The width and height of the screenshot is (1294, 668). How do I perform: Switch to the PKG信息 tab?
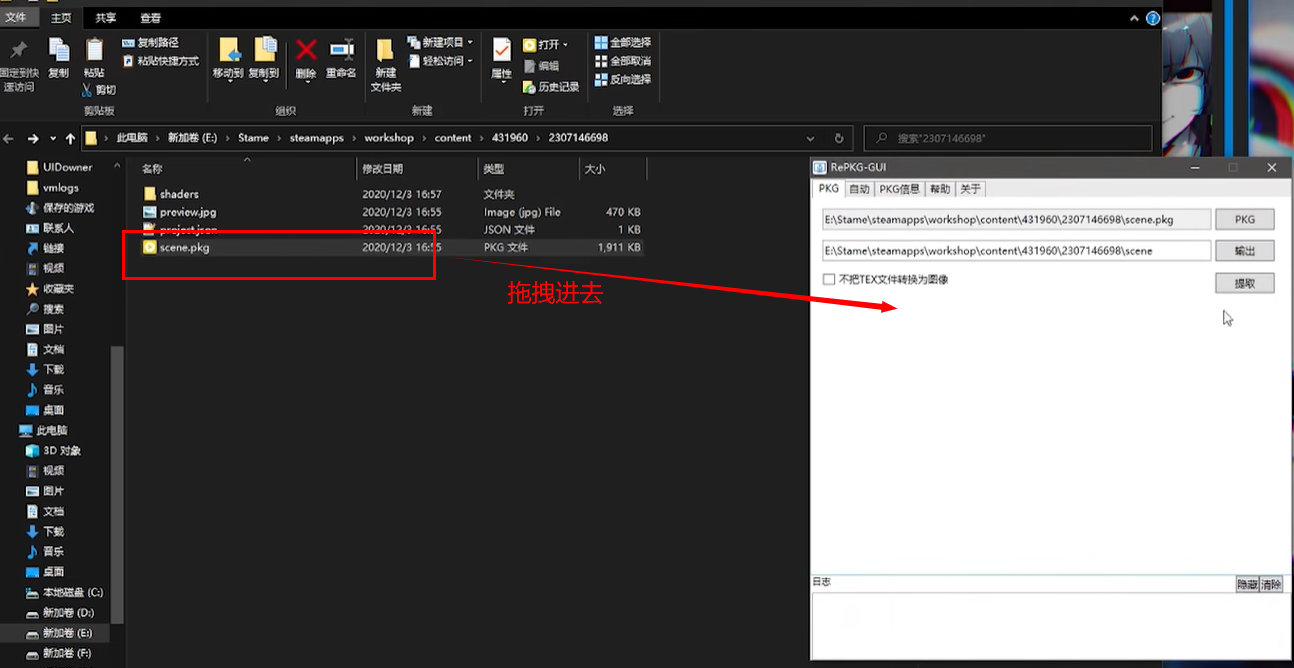[899, 189]
